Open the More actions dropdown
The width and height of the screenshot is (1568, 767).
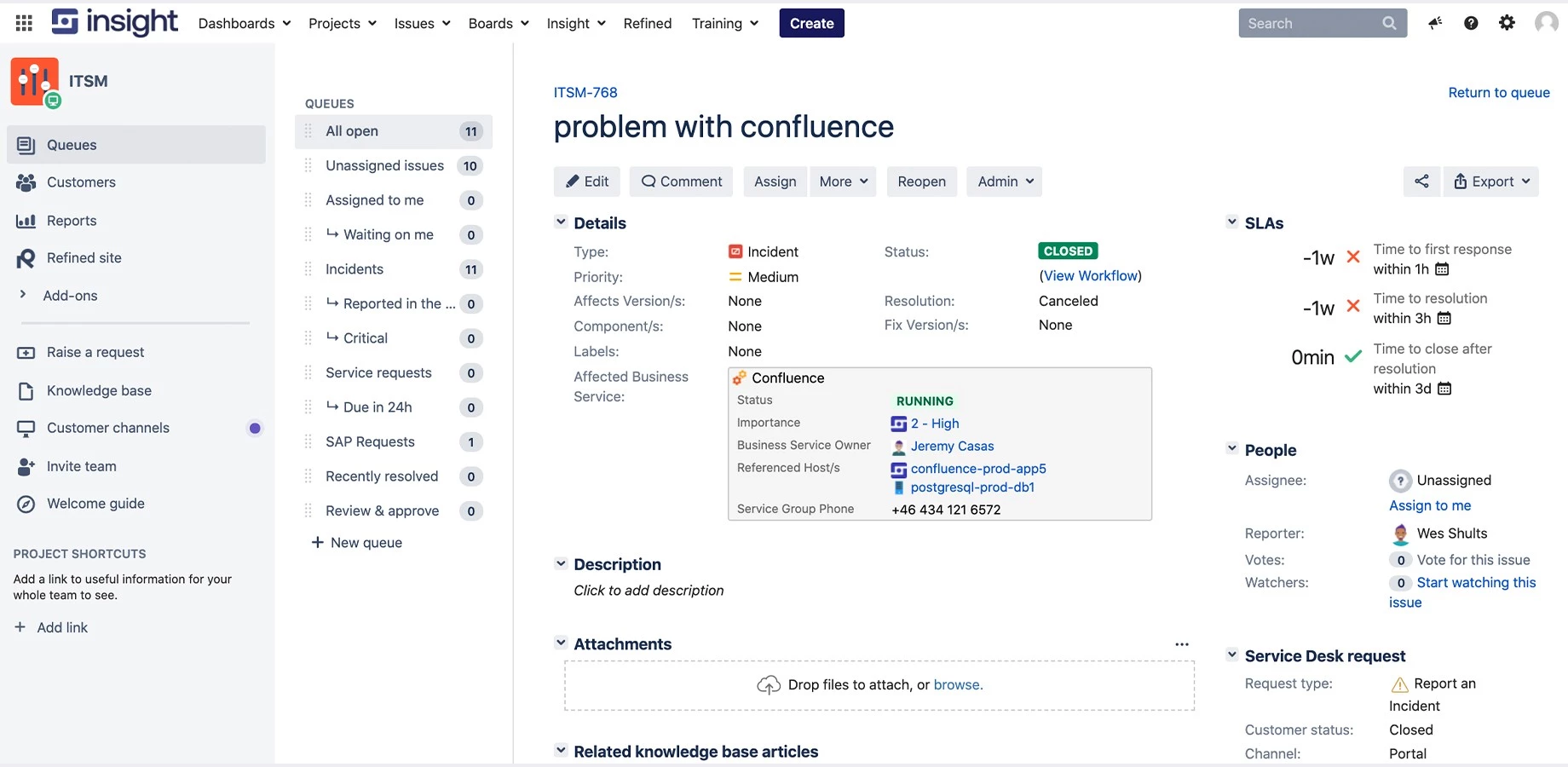[843, 182]
